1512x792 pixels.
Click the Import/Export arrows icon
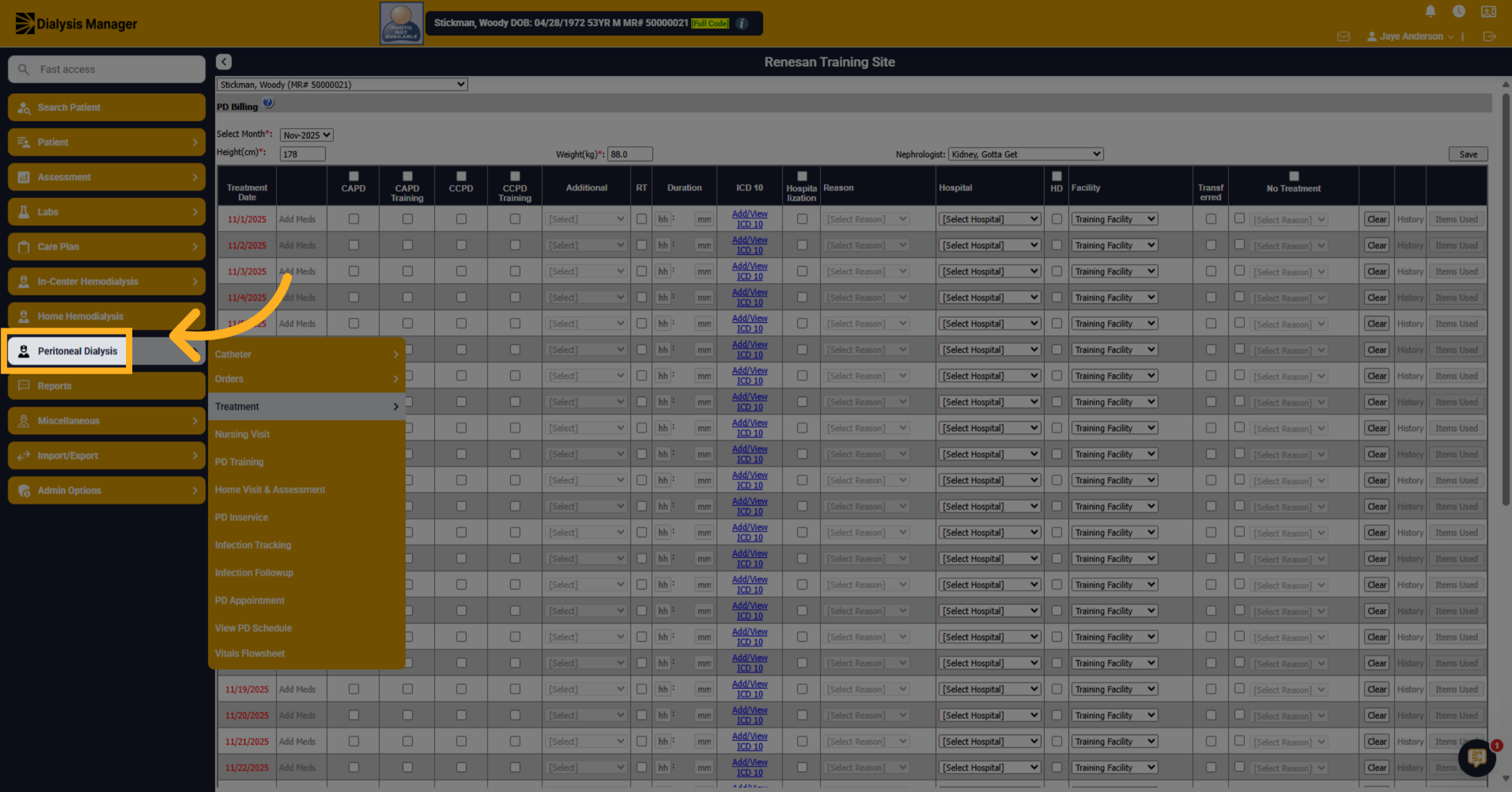tap(24, 456)
